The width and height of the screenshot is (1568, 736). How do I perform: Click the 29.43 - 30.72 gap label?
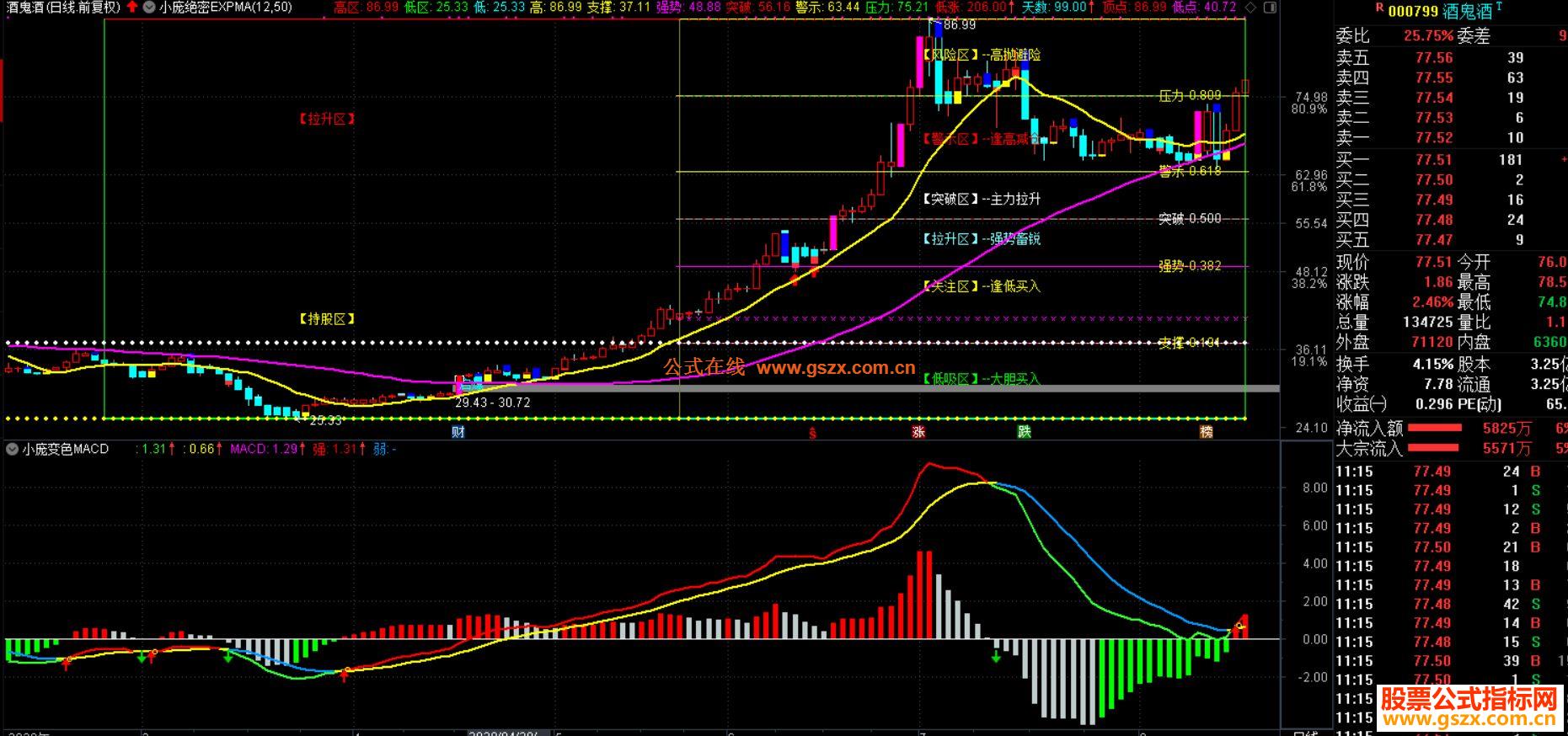coord(493,403)
